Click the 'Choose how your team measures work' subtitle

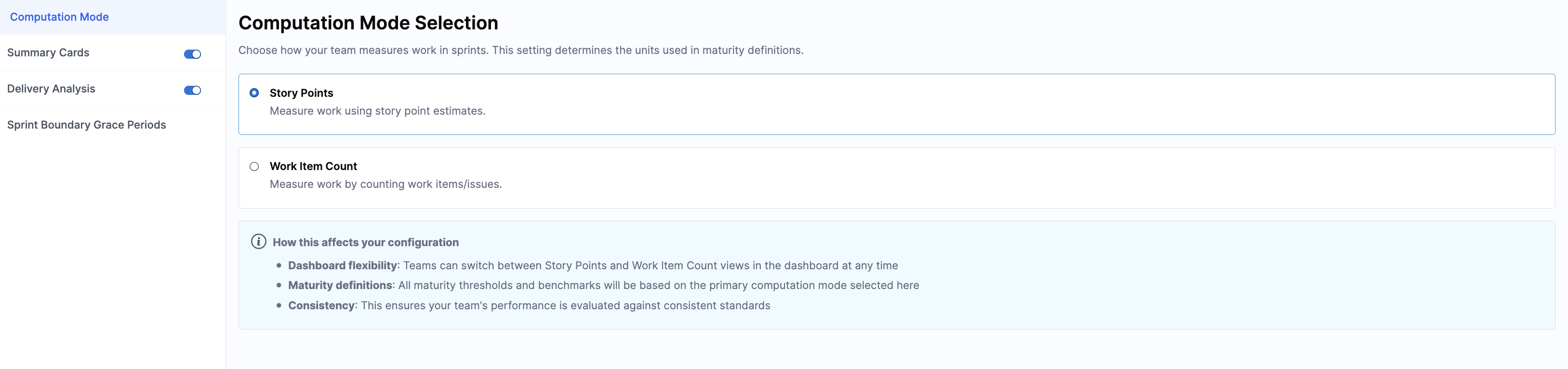click(x=520, y=51)
